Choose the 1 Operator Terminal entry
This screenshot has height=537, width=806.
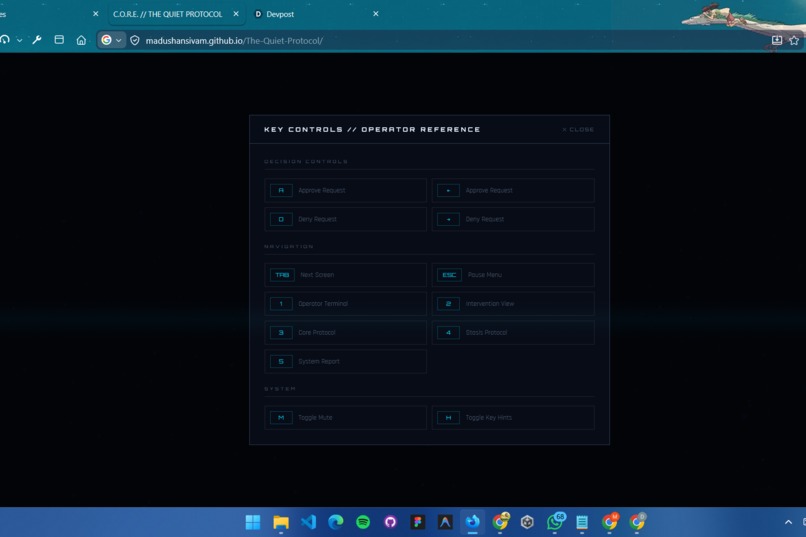(x=345, y=304)
